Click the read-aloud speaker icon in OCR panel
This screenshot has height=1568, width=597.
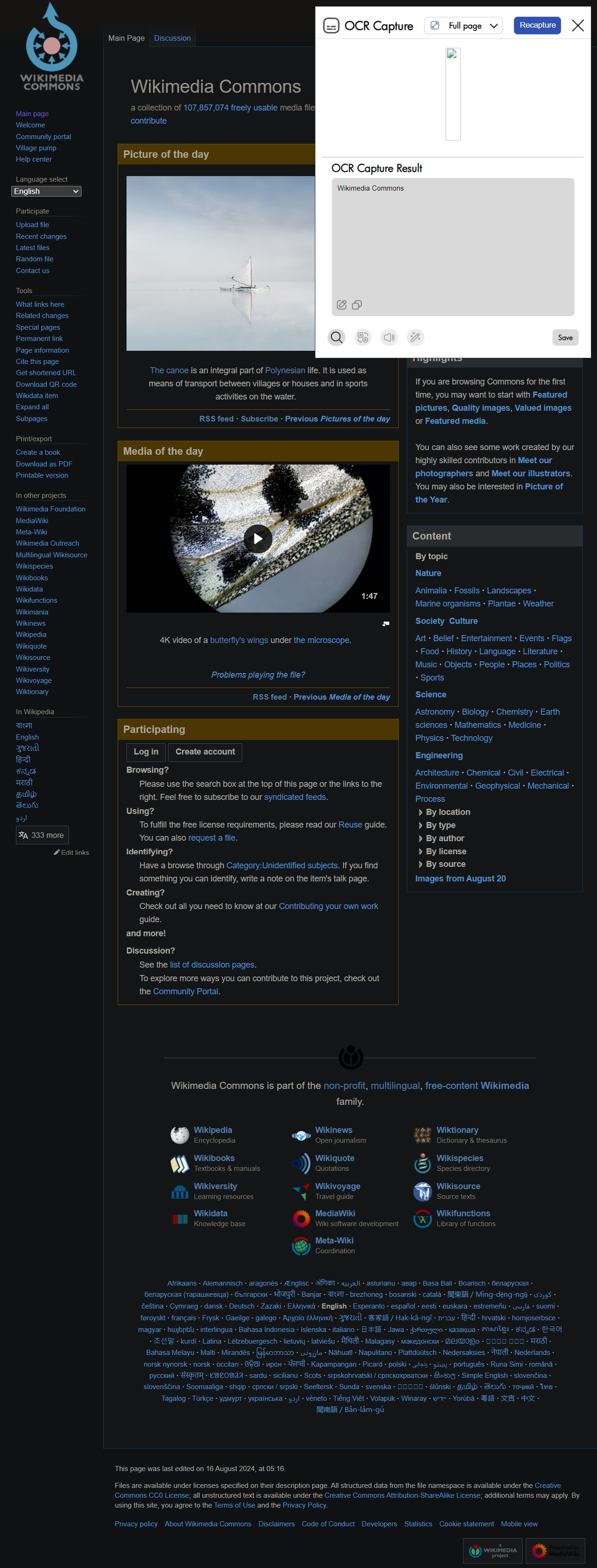pyautogui.click(x=389, y=337)
